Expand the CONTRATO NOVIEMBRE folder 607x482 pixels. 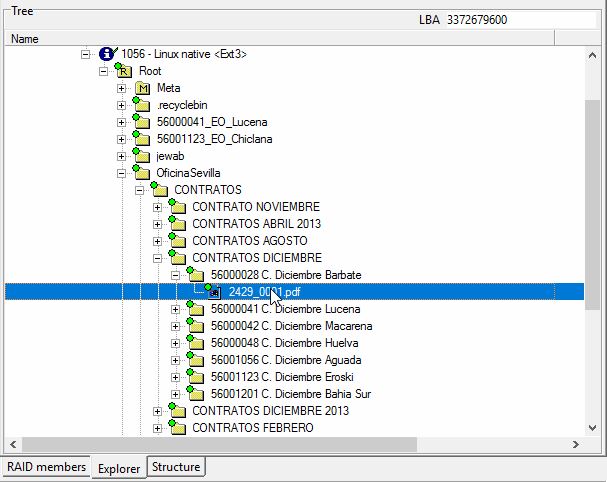point(157,207)
